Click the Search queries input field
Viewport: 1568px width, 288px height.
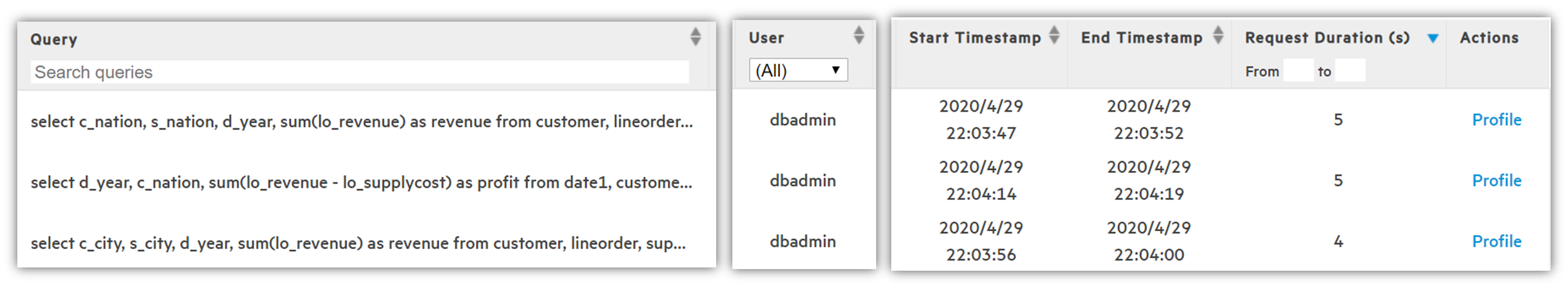click(359, 72)
